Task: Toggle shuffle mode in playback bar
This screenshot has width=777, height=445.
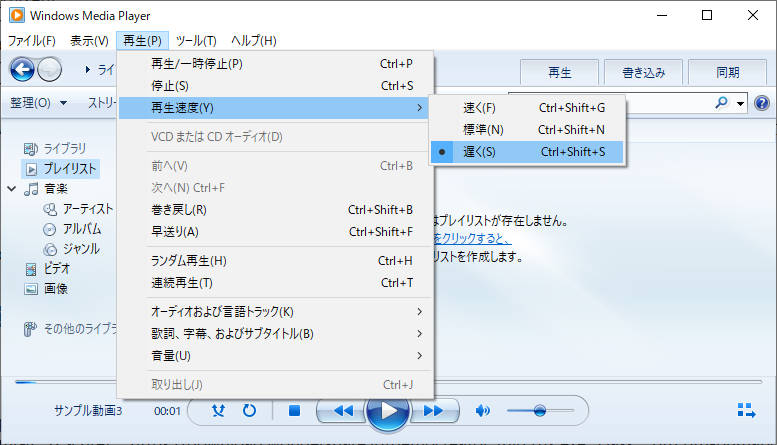Action: point(218,410)
